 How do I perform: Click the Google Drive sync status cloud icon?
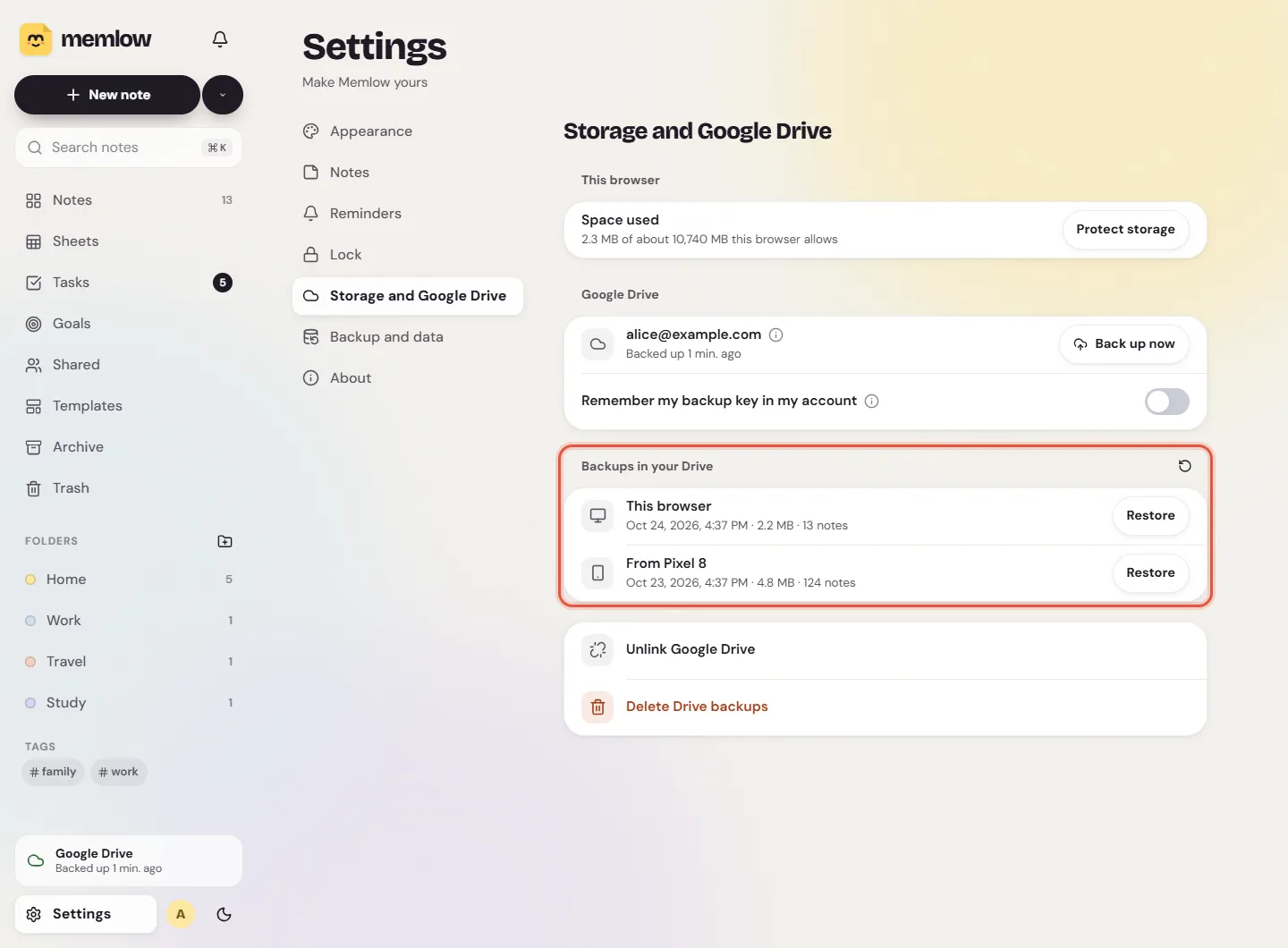click(x=36, y=860)
